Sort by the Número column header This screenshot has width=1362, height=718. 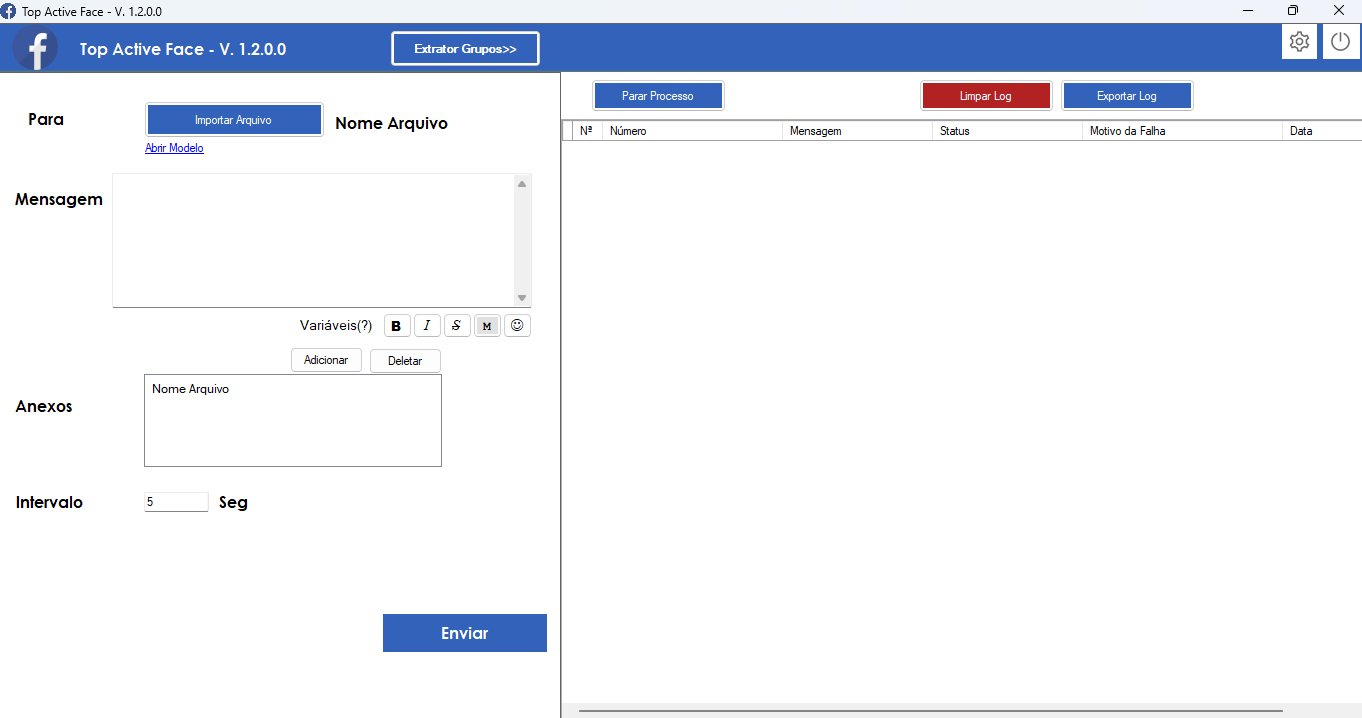pyautogui.click(x=692, y=131)
